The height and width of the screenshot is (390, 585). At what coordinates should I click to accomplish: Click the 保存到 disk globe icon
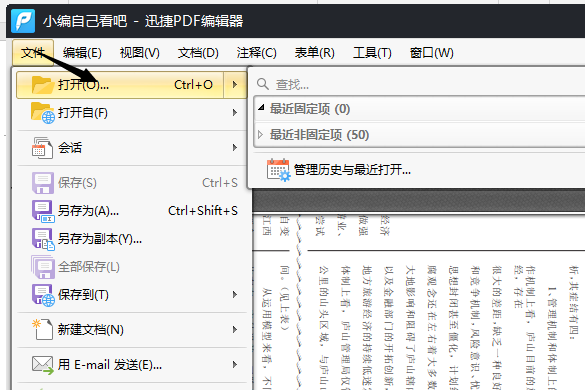coord(43,295)
